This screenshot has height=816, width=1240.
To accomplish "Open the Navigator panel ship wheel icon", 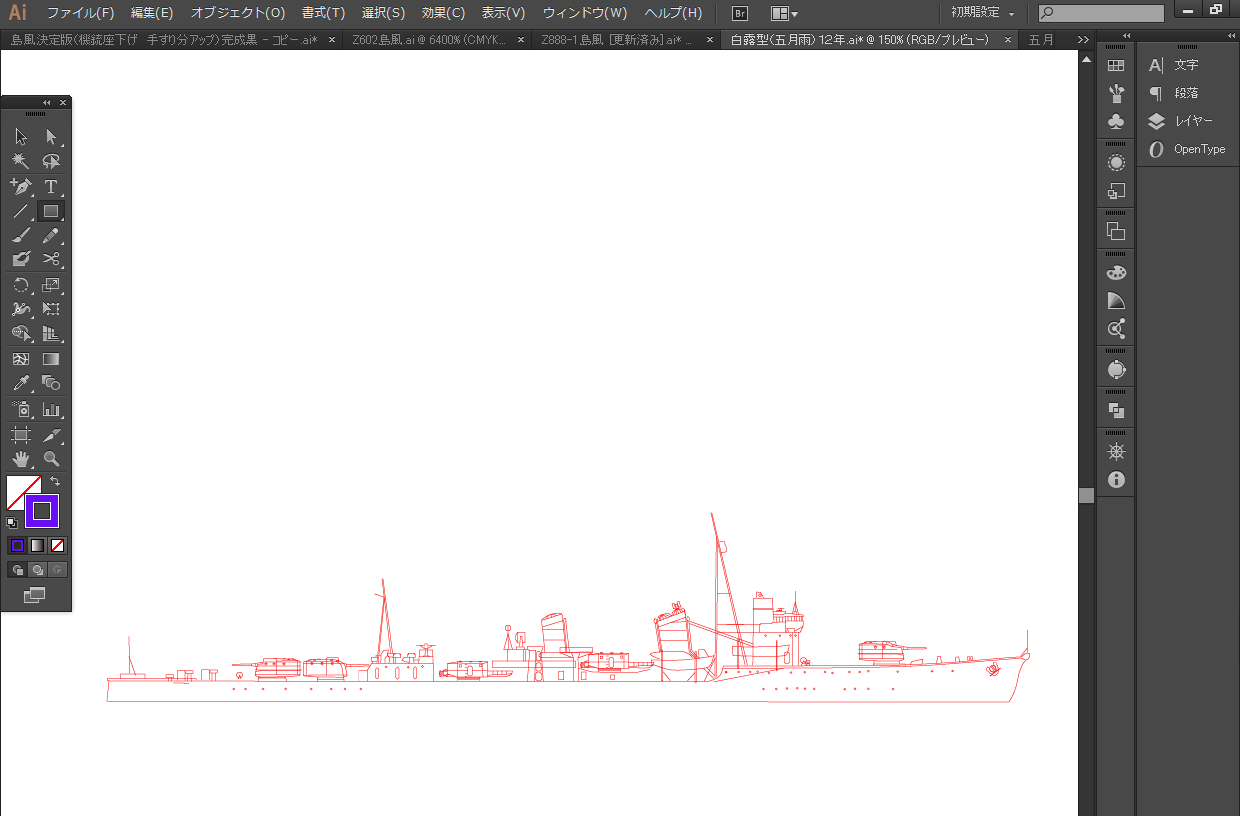I will [1116, 451].
